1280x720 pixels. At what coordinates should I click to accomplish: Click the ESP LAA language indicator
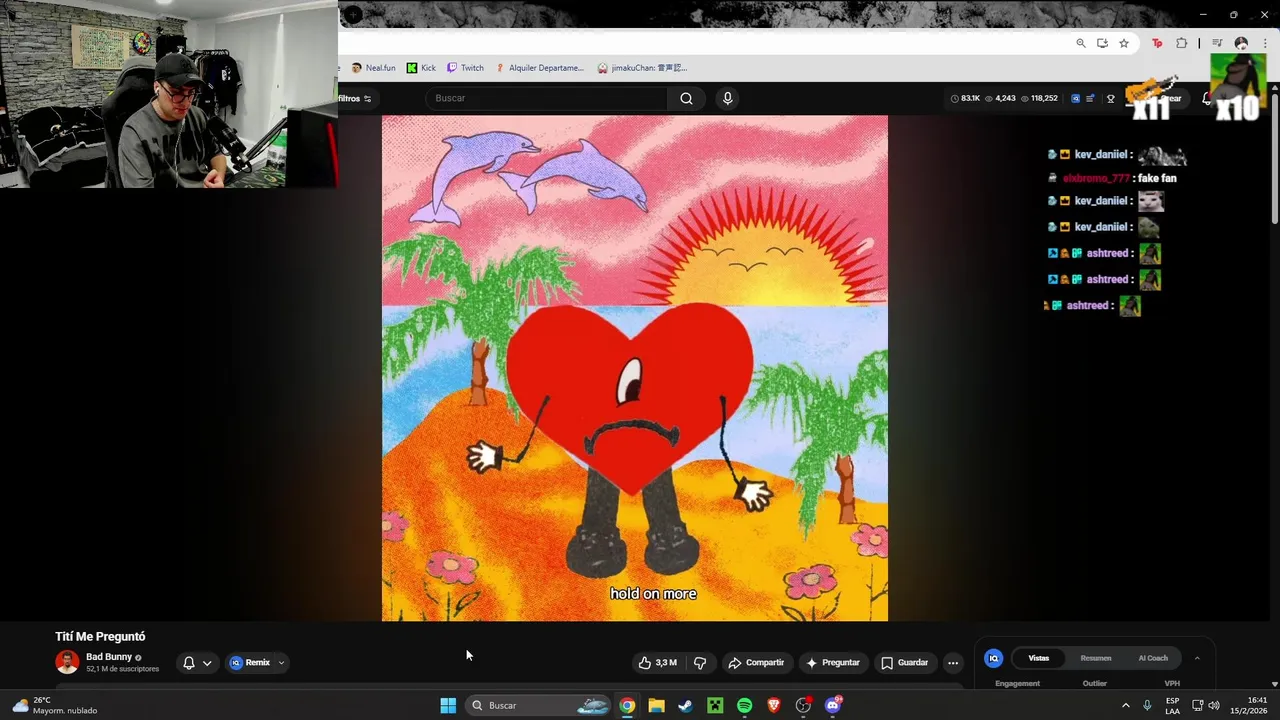(1172, 705)
